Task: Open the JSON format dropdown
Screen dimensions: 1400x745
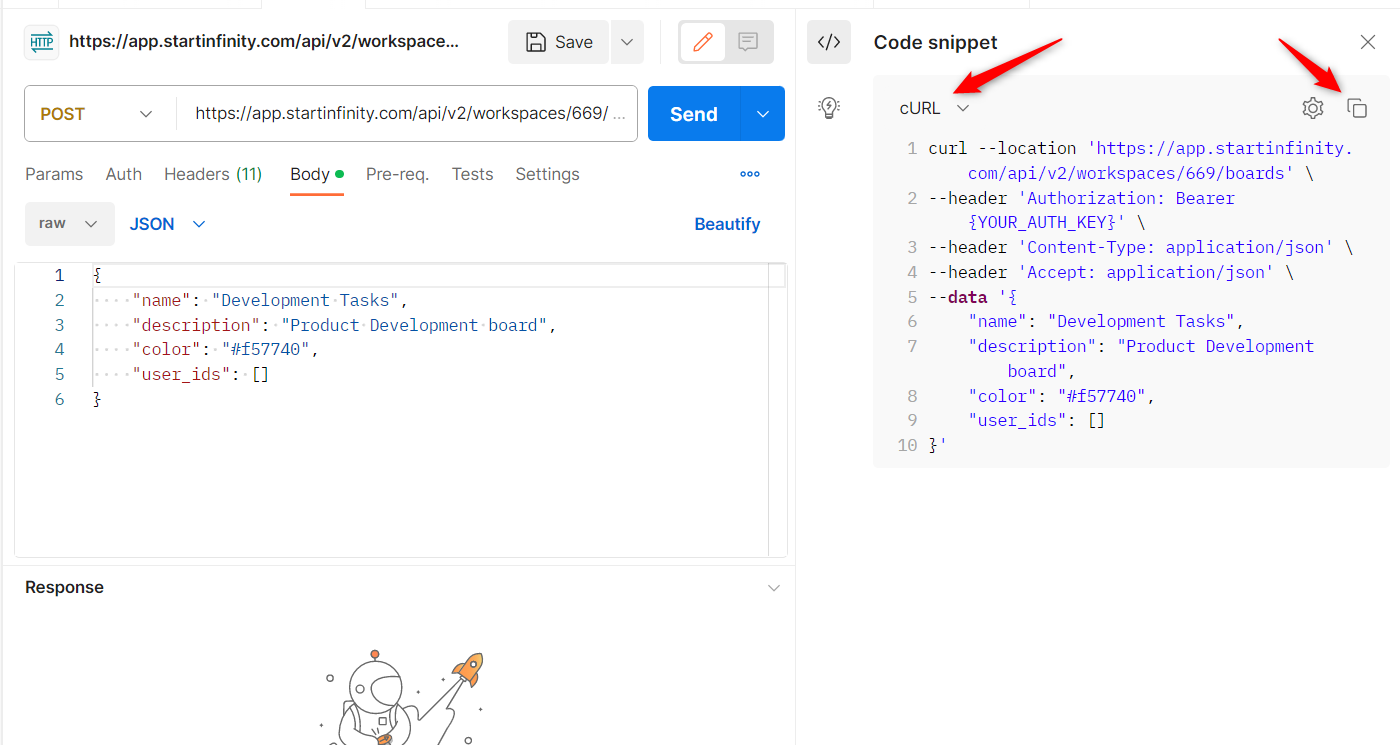Action: pyautogui.click(x=167, y=224)
